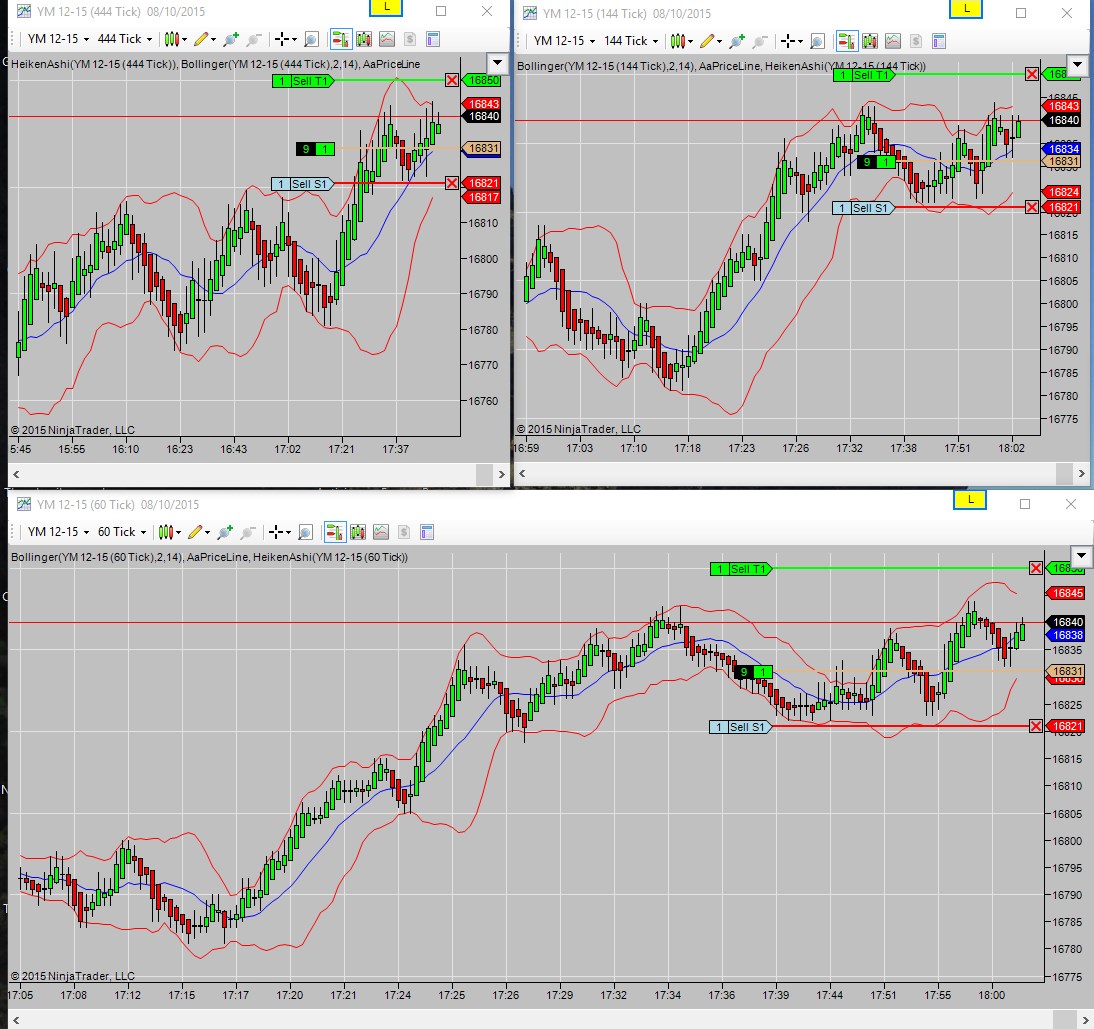Click zoom out icon in 60 Tick chart
Viewport: 1094px width, 1029px height.
[x=247, y=532]
